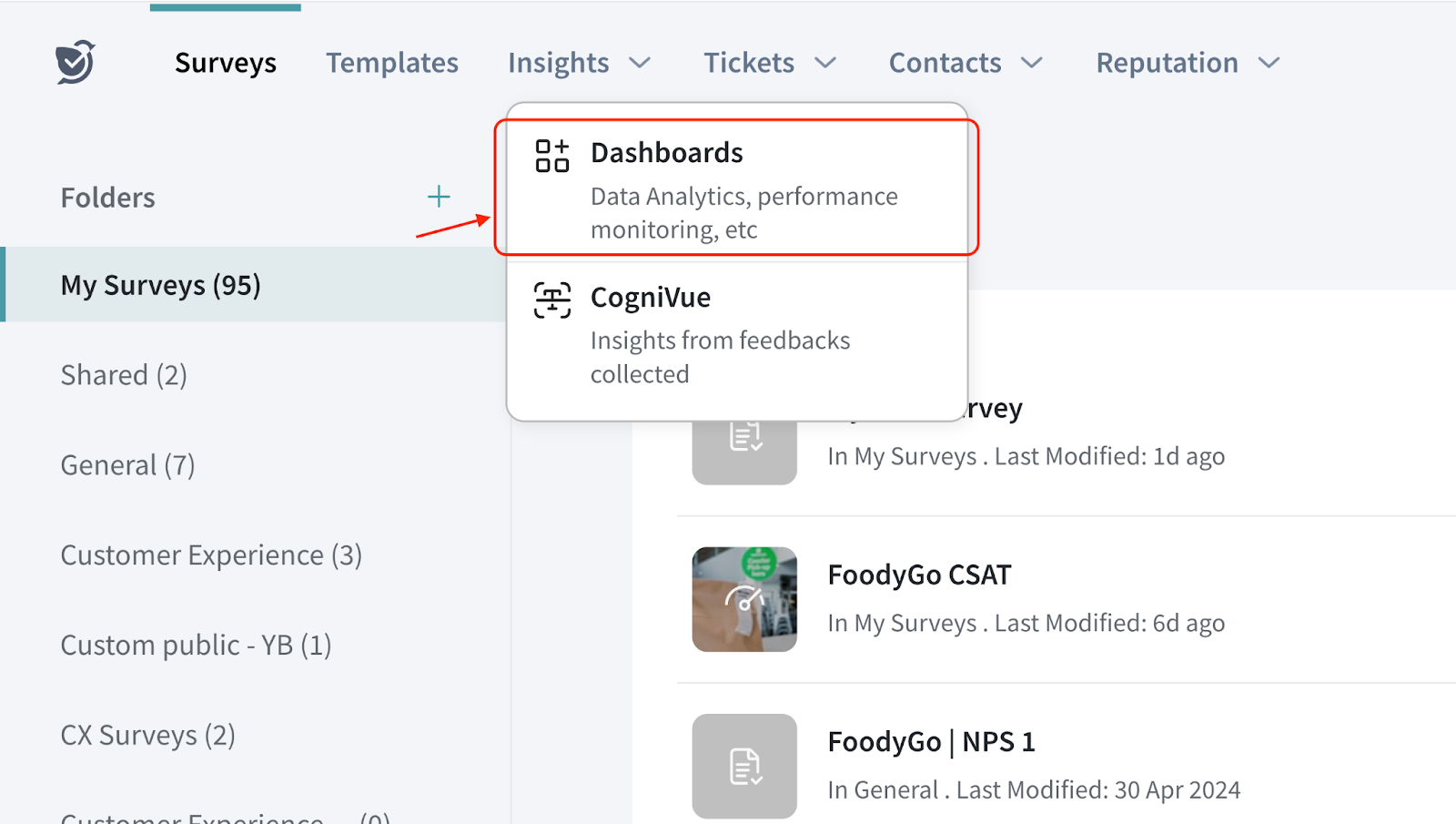The height and width of the screenshot is (824, 1456).
Task: Open the FoodyGo | NPS 1 survey title
Action: pyautogui.click(x=931, y=742)
